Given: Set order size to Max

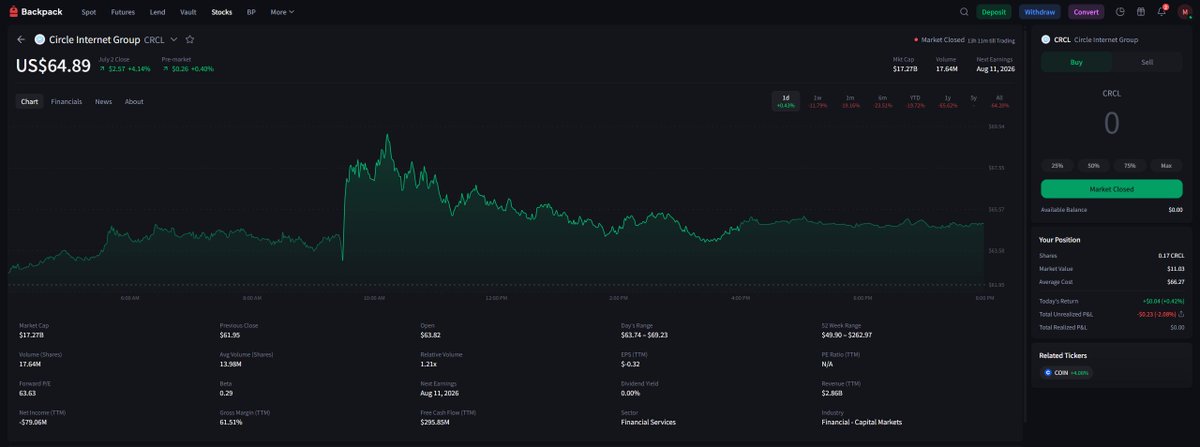Looking at the screenshot, I should (1166, 165).
